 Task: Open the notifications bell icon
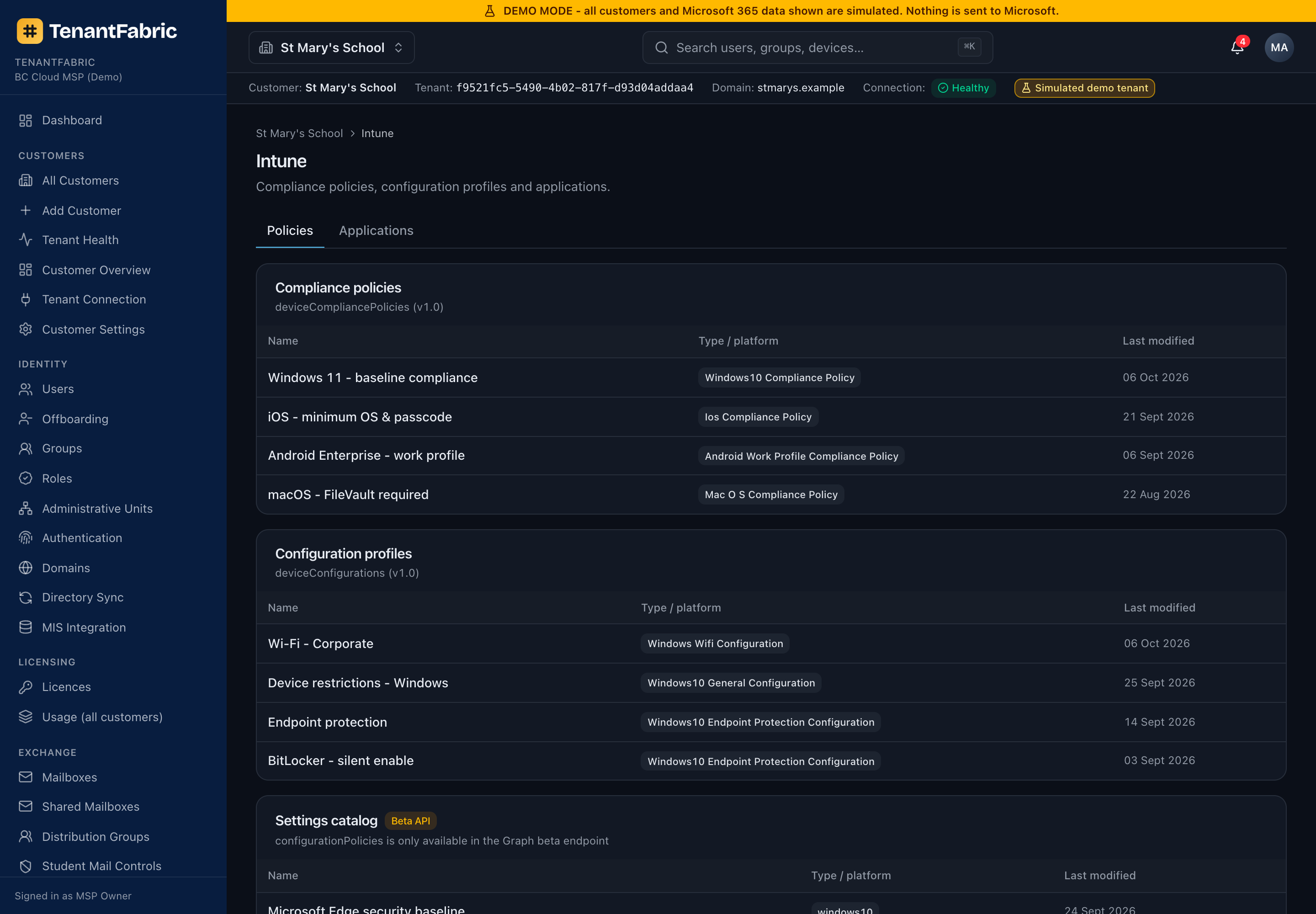[1237, 48]
